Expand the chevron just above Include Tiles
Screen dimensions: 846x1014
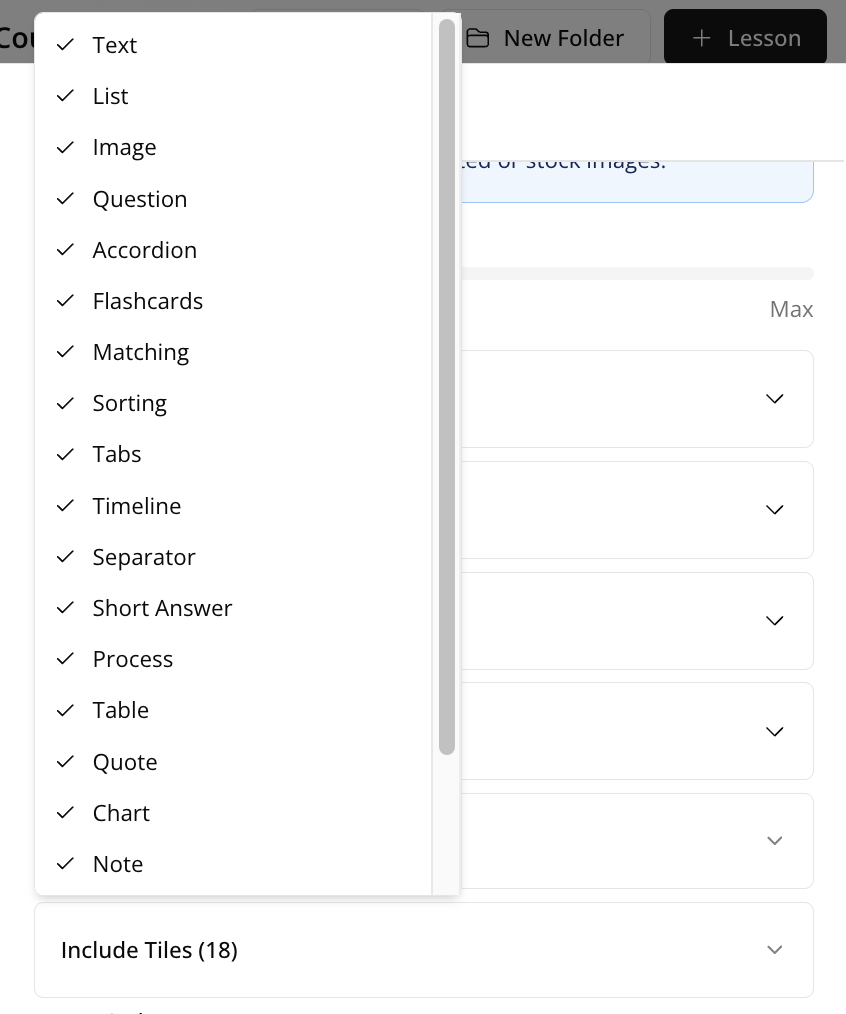tap(774, 840)
